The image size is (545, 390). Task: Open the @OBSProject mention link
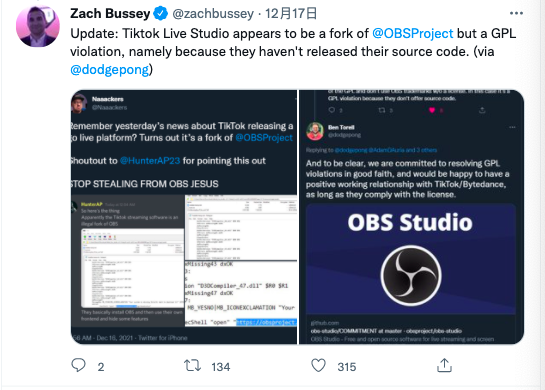413,33
